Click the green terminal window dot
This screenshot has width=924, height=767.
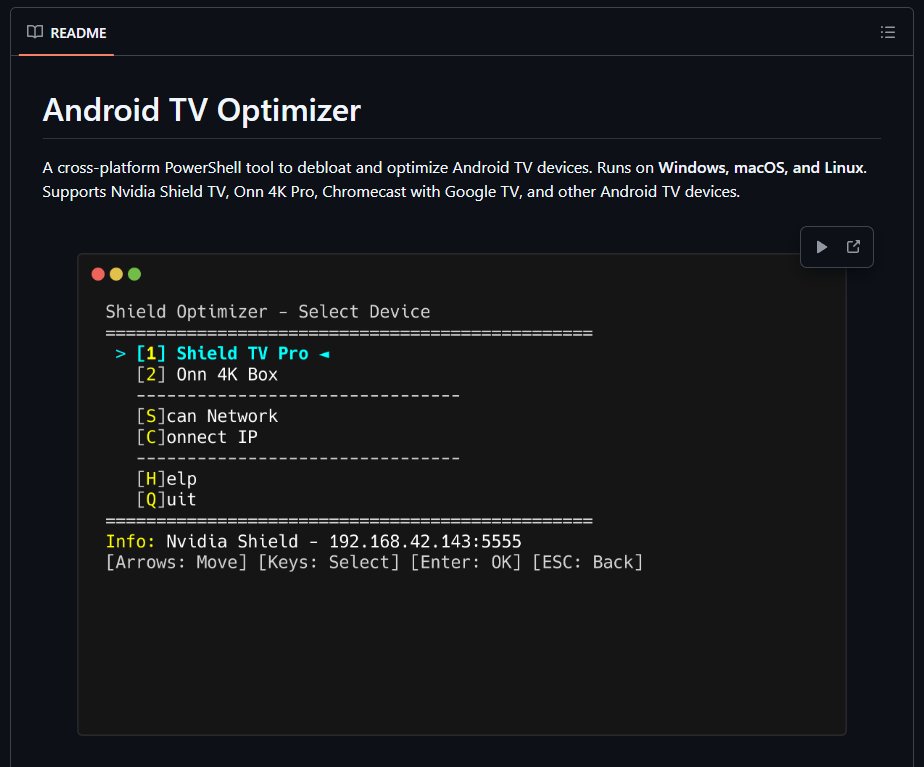(134, 274)
